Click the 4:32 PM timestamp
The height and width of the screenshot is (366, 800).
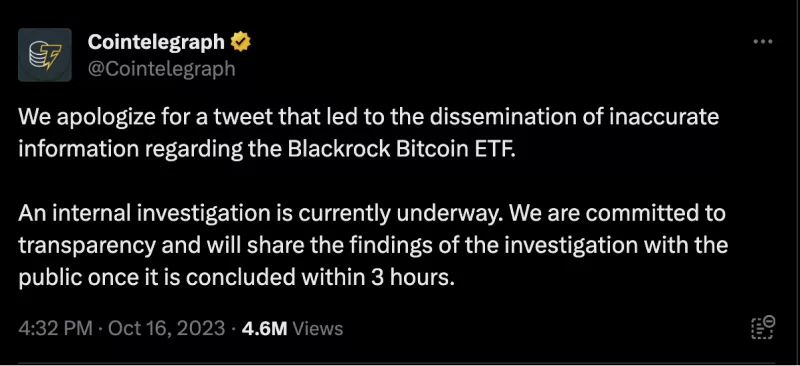click(x=56, y=328)
